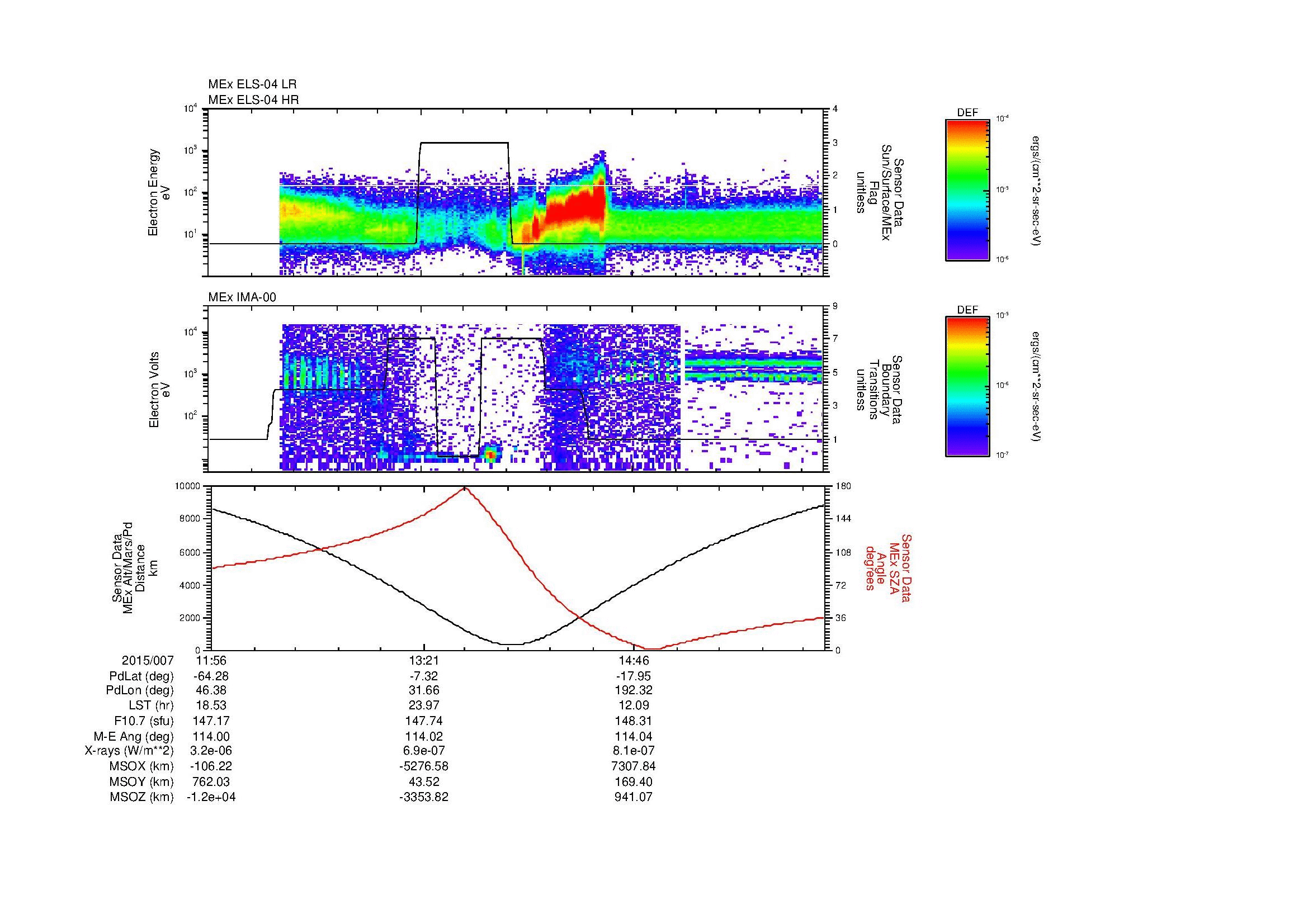Click the PdLat value '-64.28'

[211, 676]
